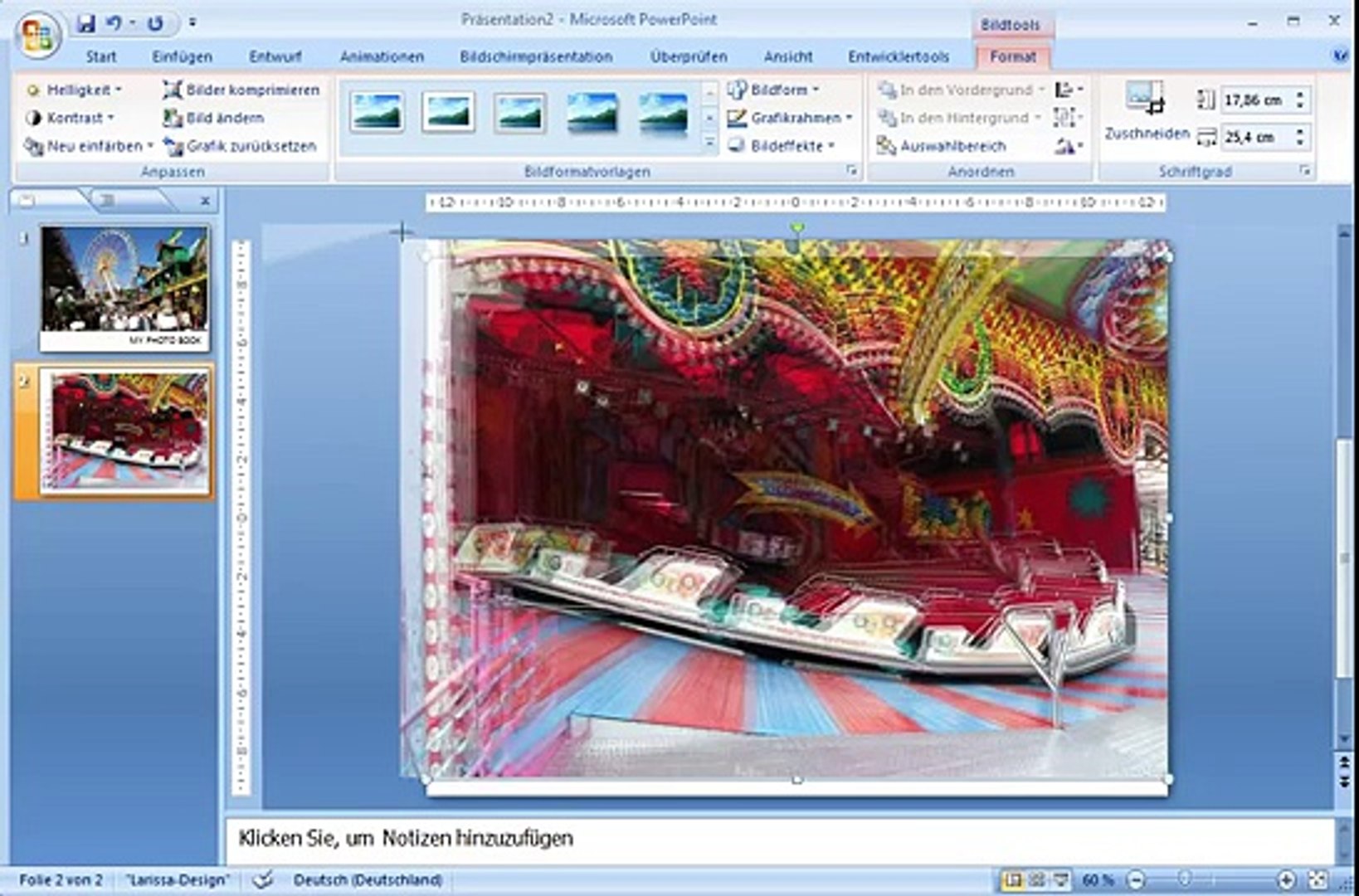
Task: Activate the Format tab under Bildtools
Action: tap(1013, 56)
